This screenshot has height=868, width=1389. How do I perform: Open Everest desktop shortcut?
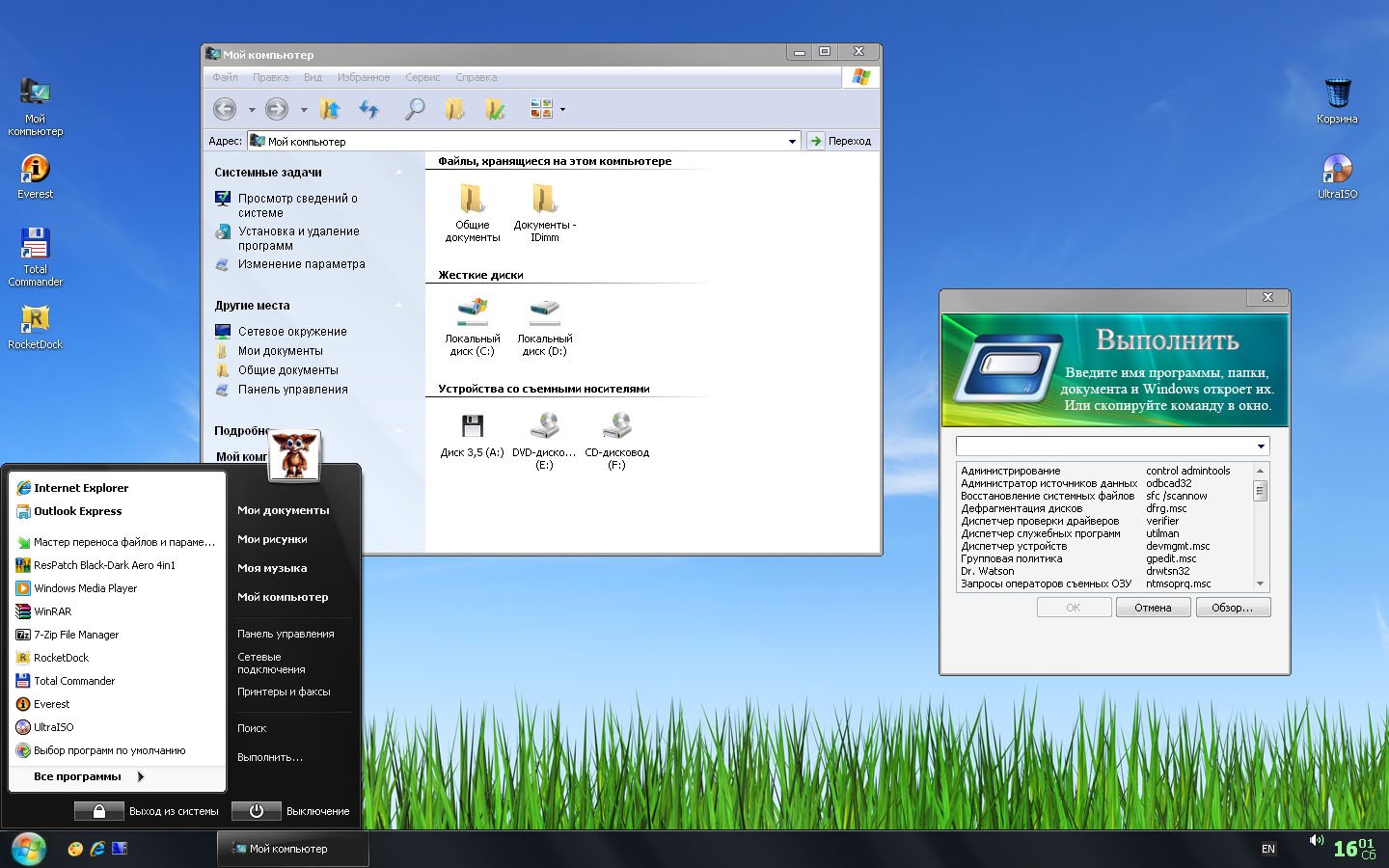(35, 170)
